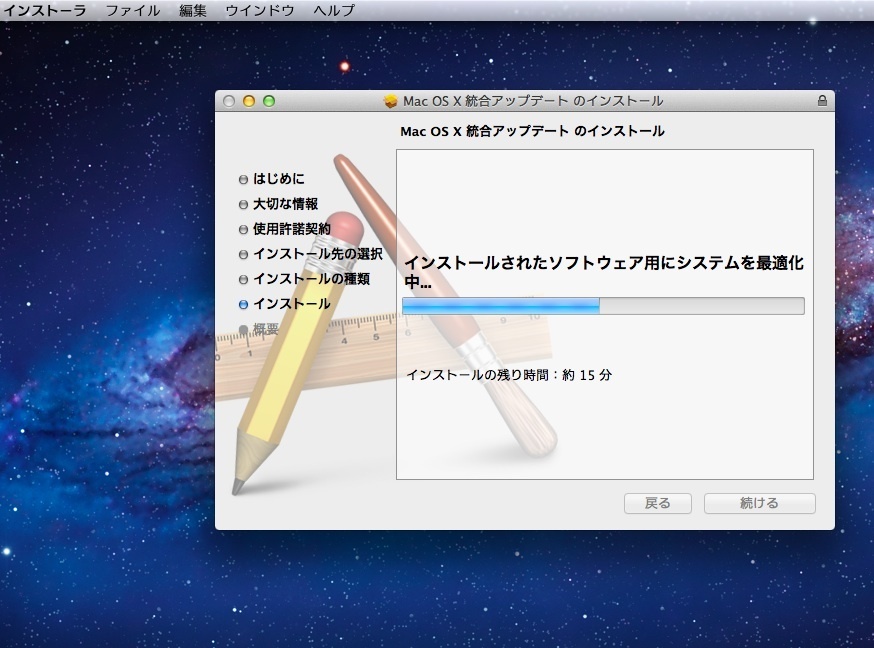Click the はじめに step label

pyautogui.click(x=279, y=178)
